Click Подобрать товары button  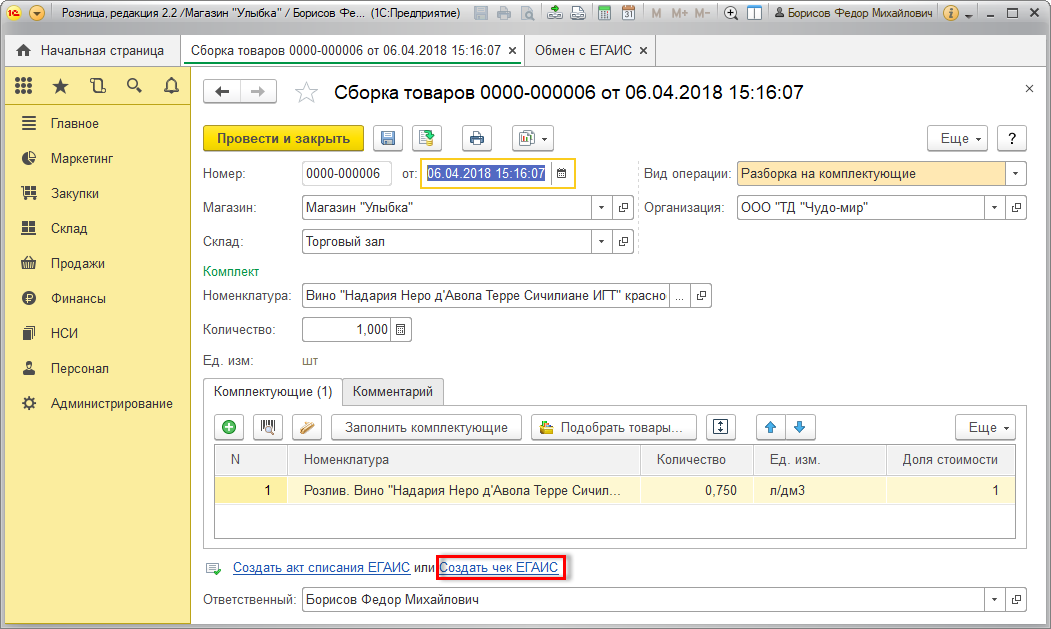[x=614, y=427]
